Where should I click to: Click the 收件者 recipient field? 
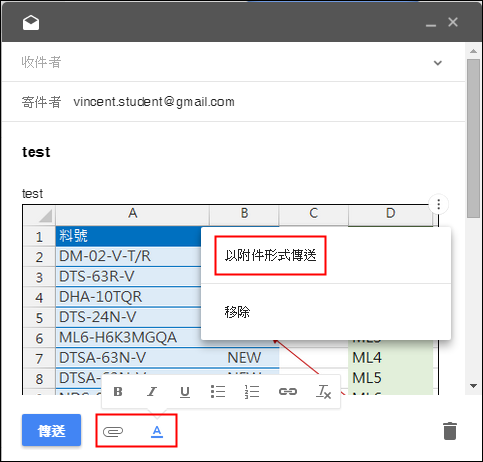coord(233,62)
